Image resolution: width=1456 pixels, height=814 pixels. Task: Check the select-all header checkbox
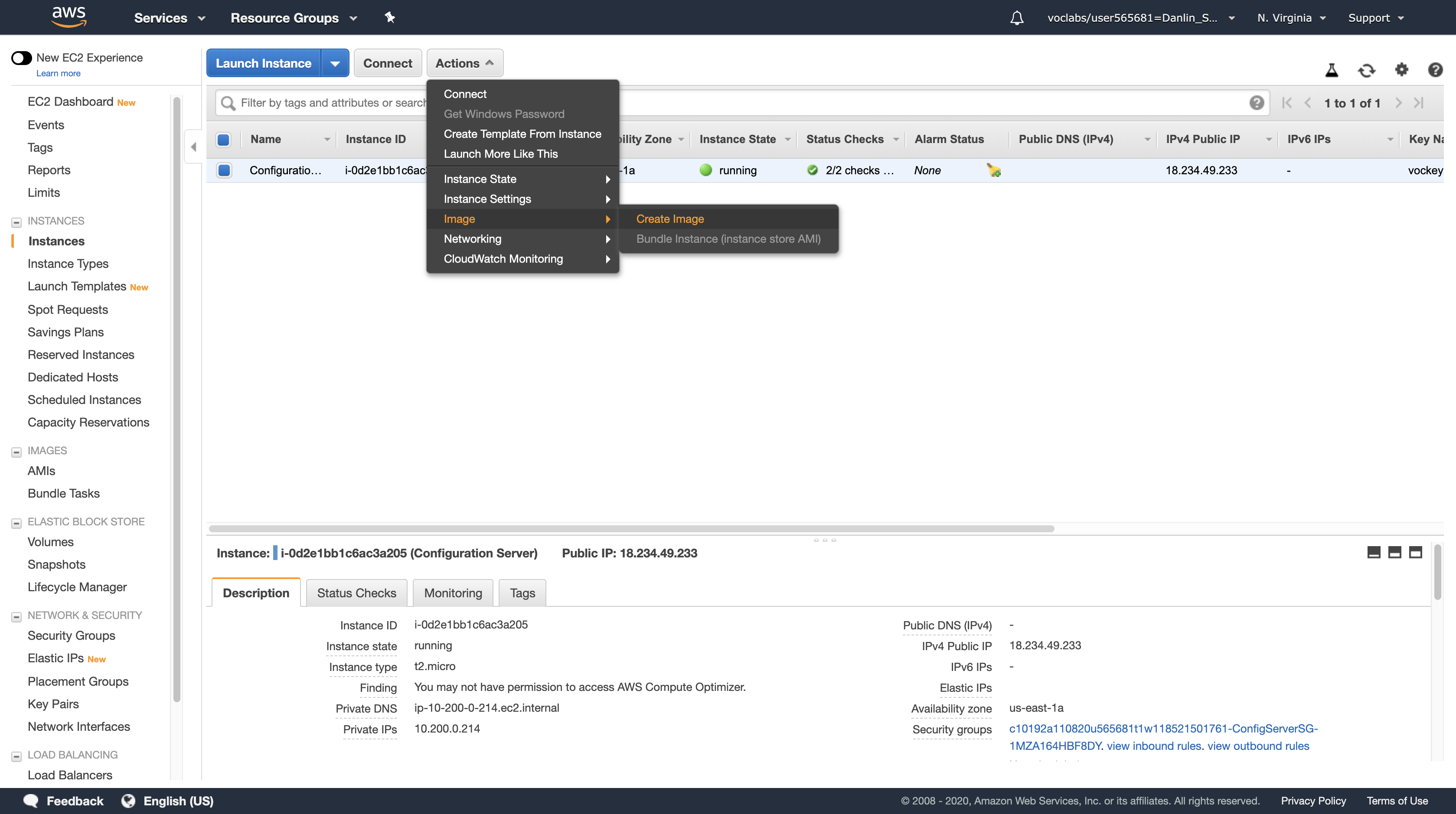223,140
